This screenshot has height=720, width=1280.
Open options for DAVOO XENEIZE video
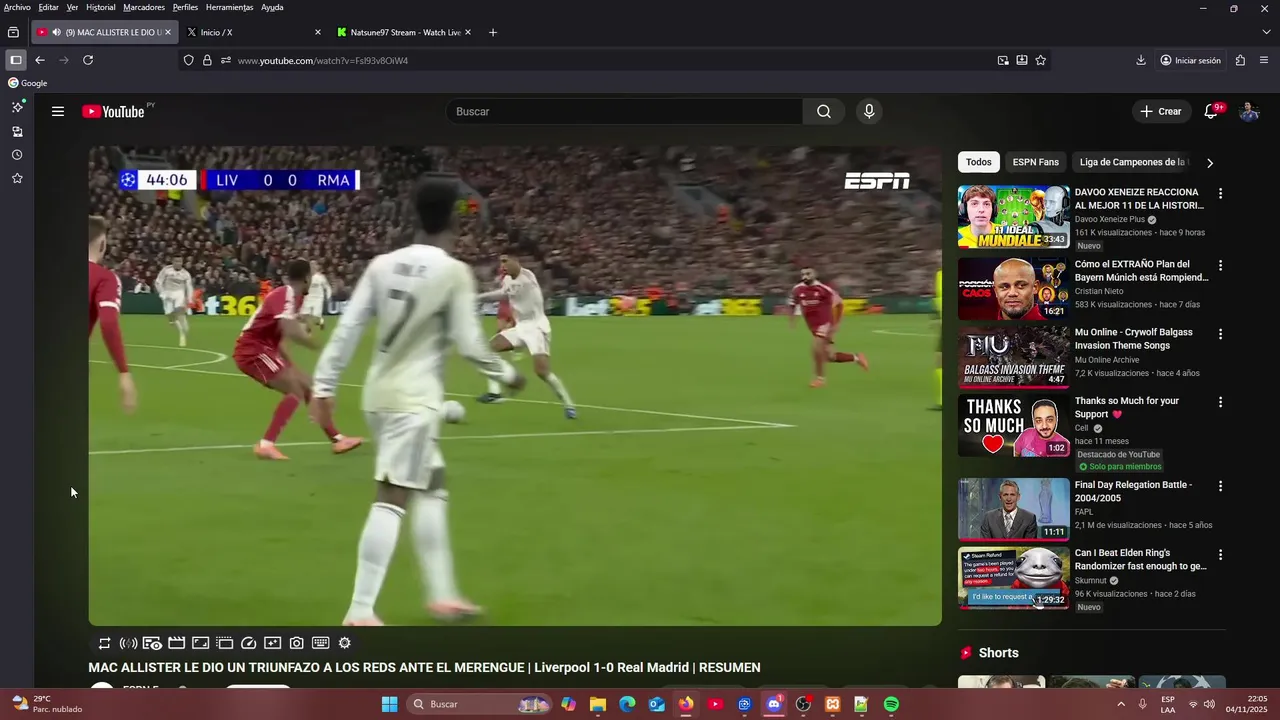(1220, 193)
